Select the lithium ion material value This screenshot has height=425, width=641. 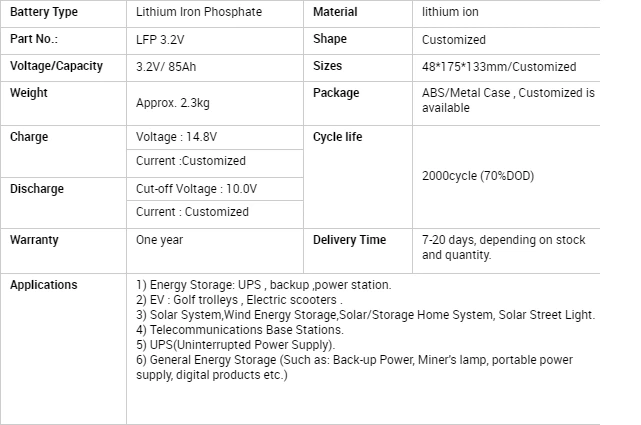[x=451, y=13]
